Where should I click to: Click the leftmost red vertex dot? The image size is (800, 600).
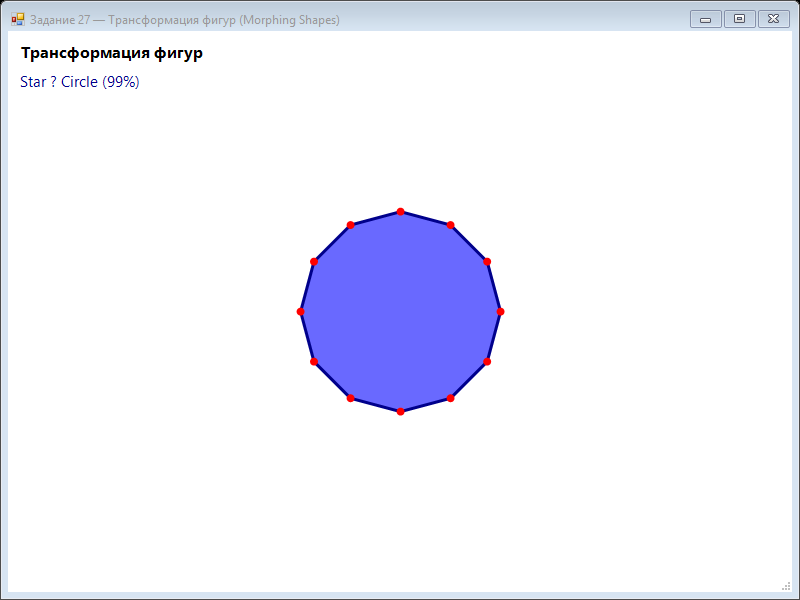coord(301,312)
